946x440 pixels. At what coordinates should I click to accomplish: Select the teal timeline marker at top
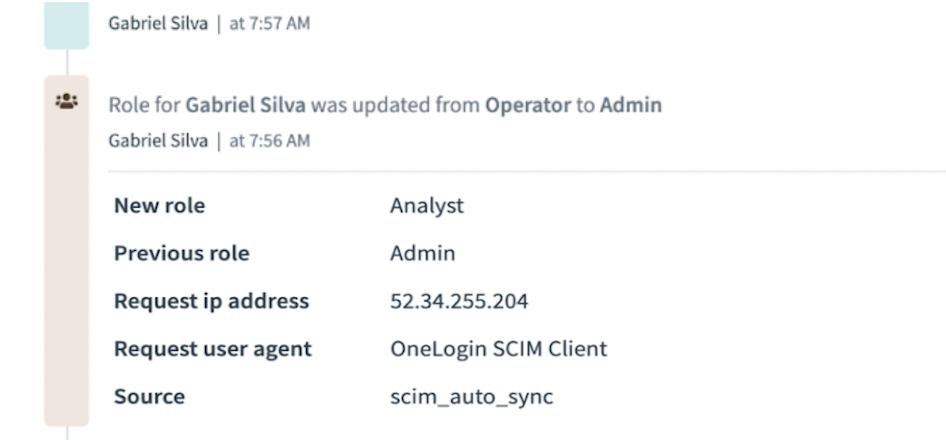point(66,25)
